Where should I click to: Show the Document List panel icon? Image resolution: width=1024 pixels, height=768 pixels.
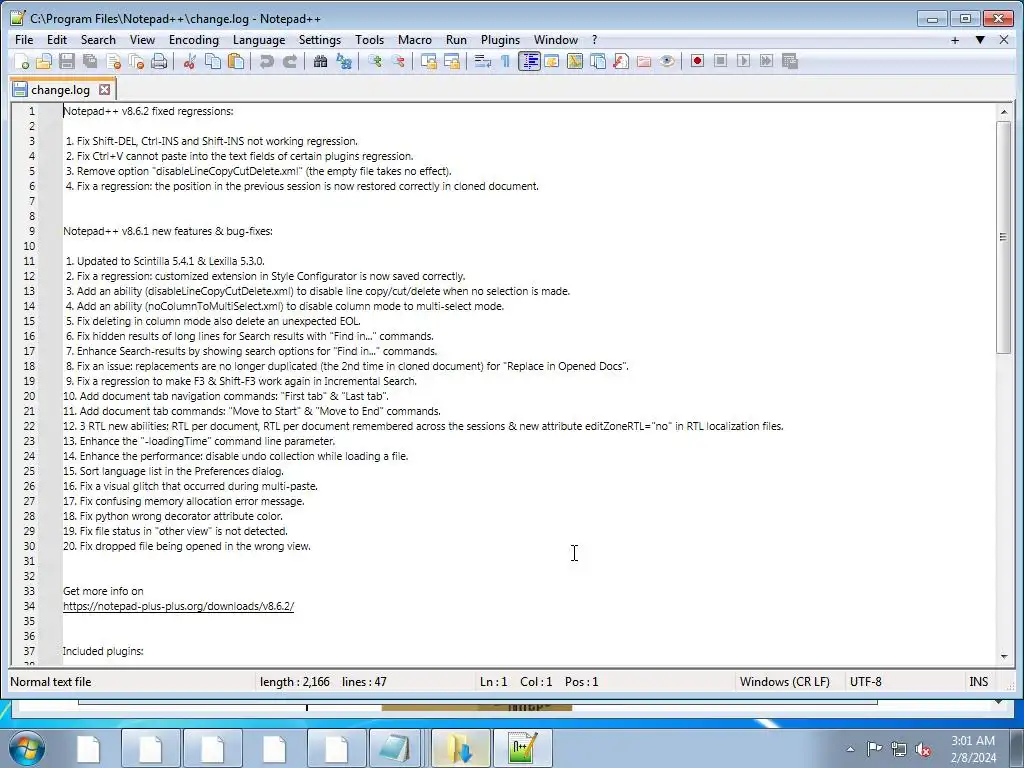pos(598,61)
